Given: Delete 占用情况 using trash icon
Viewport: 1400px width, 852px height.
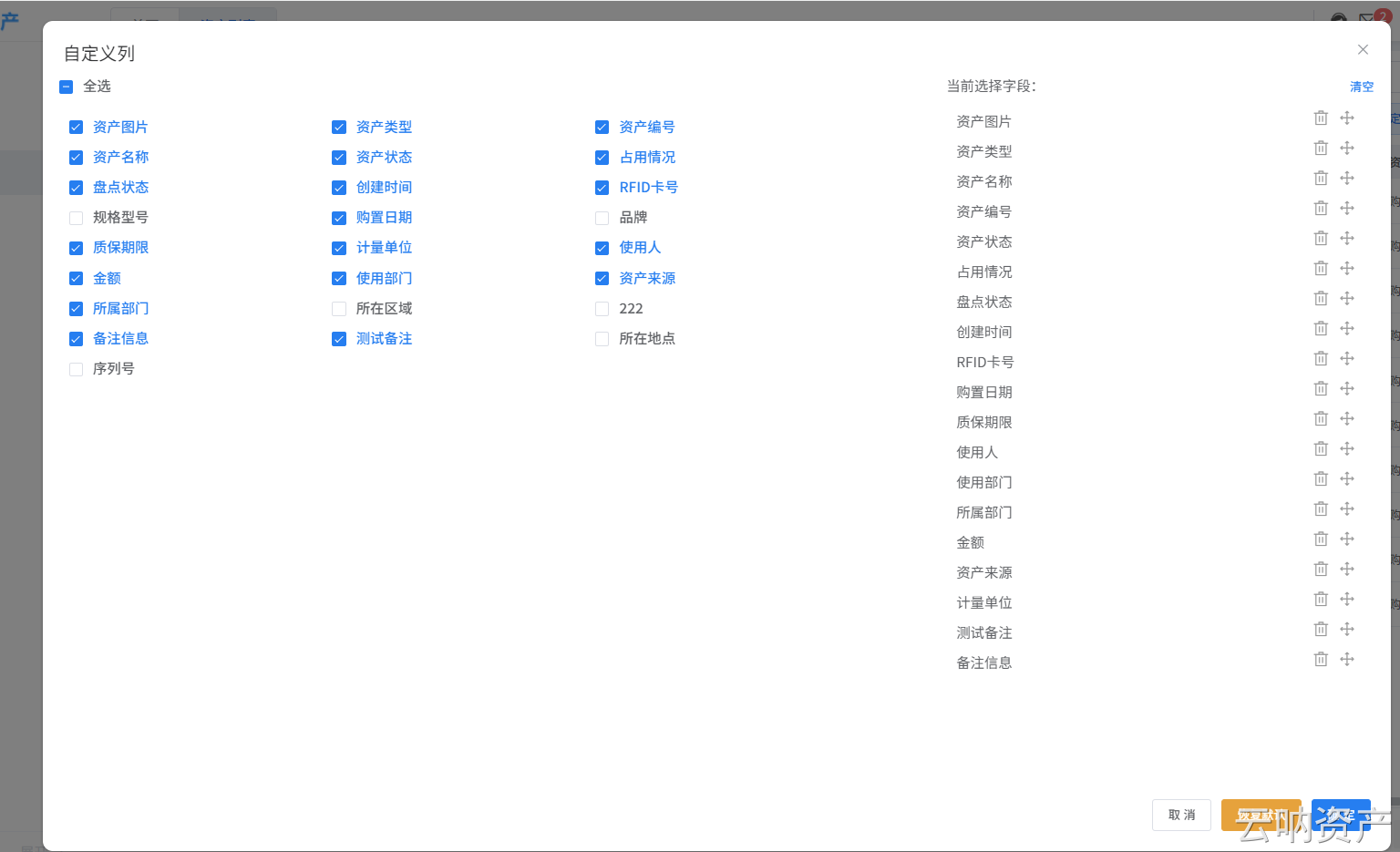Looking at the screenshot, I should click(x=1321, y=268).
